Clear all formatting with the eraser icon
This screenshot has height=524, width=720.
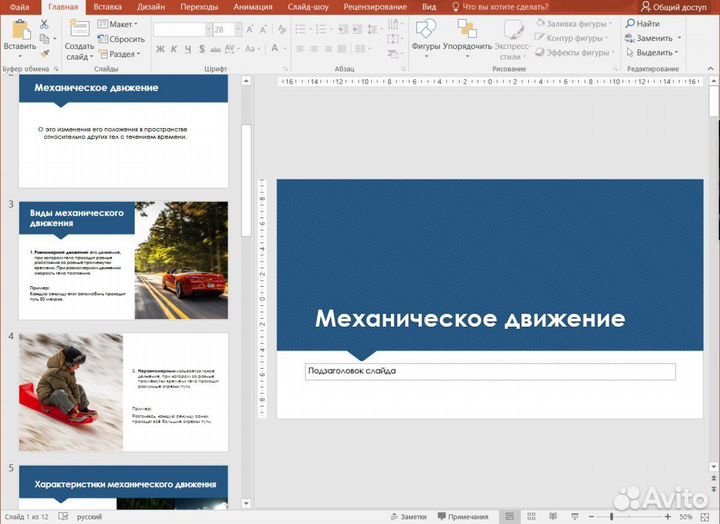282,30
